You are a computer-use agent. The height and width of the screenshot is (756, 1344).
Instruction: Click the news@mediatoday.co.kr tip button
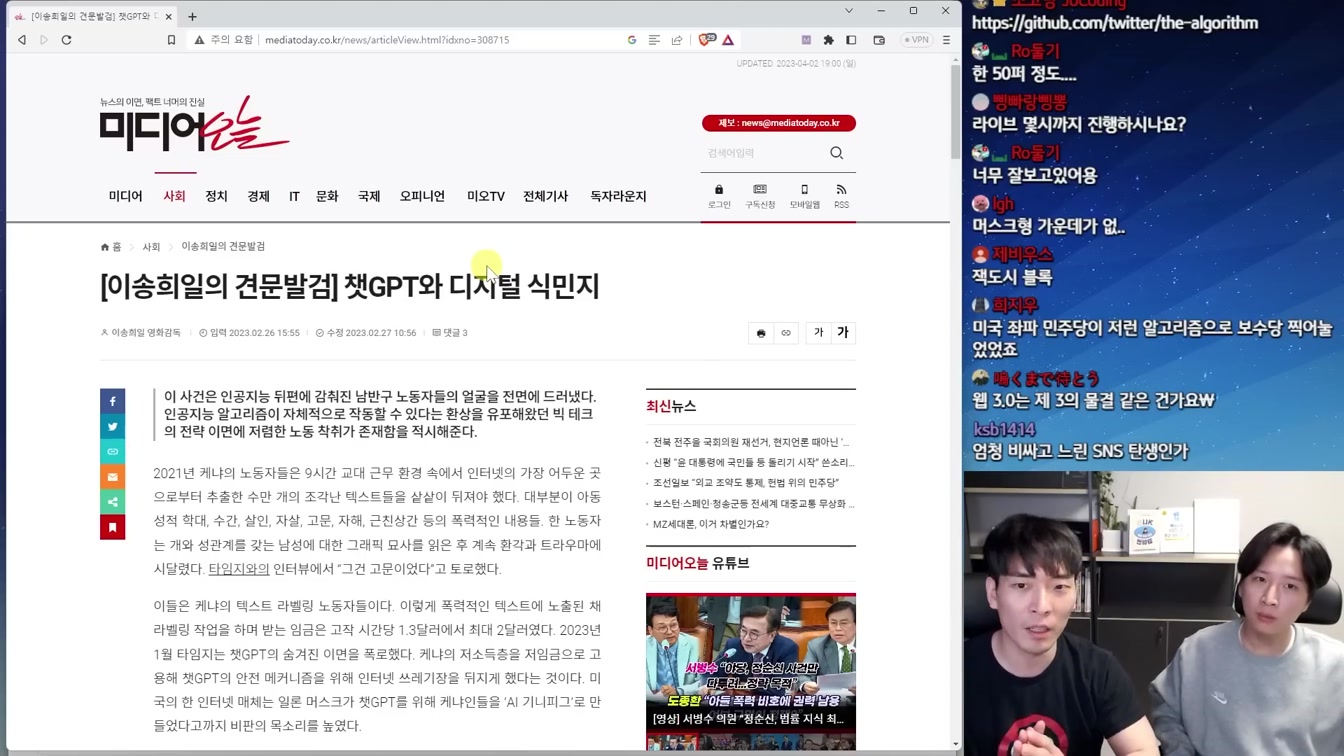pyautogui.click(x=779, y=123)
